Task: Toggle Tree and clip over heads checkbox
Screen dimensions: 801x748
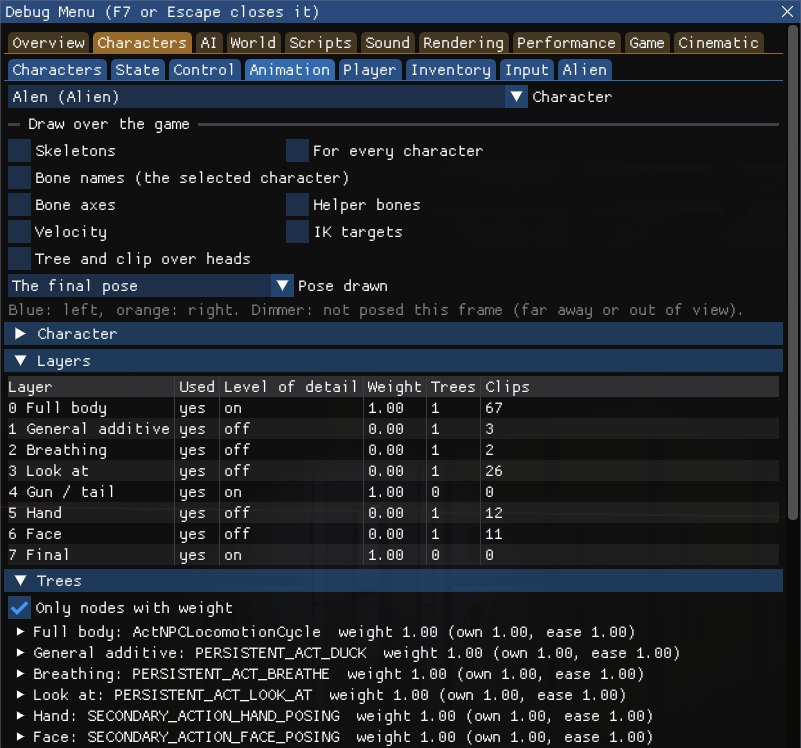Action: click(x=19, y=259)
